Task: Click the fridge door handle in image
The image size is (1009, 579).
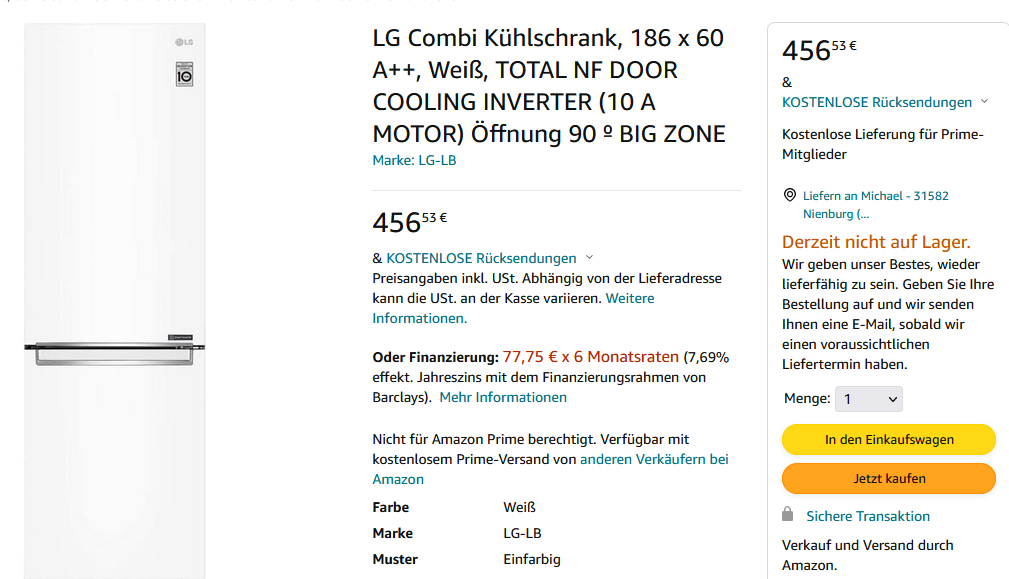Action: click(x=115, y=354)
